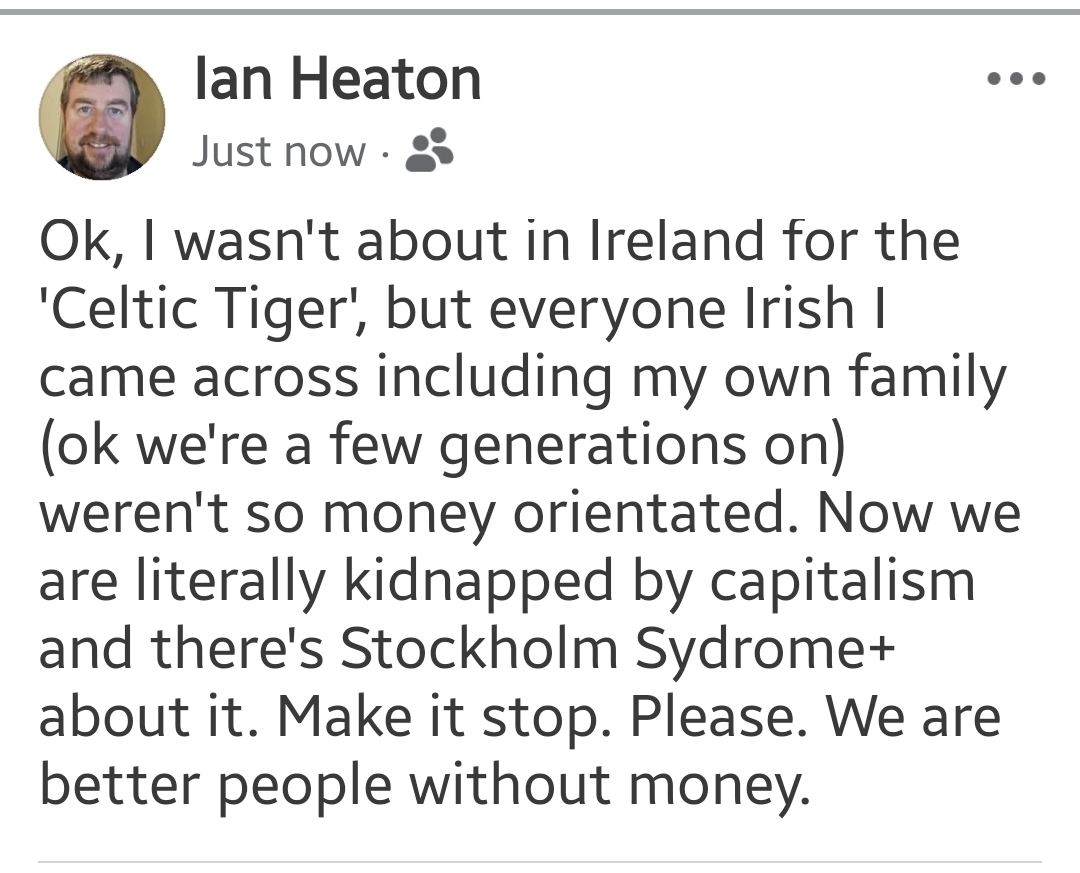1080x873 pixels.
Task: Click the divider line below the post
Action: pyautogui.click(x=540, y=861)
